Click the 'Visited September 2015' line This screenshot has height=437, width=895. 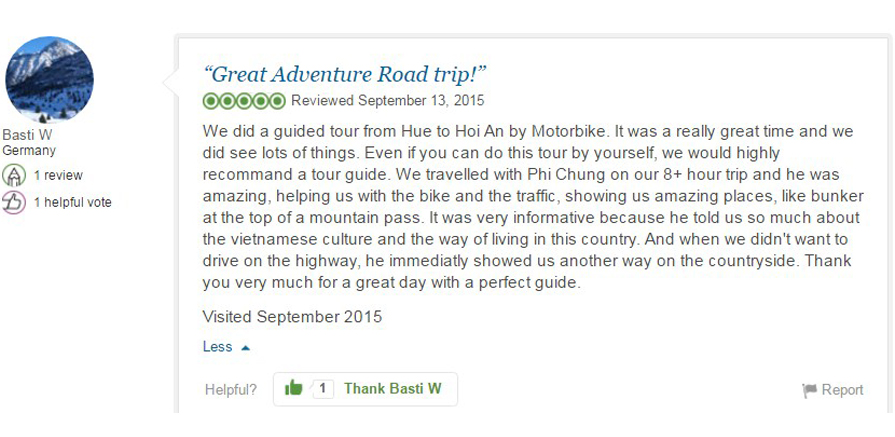click(x=292, y=317)
